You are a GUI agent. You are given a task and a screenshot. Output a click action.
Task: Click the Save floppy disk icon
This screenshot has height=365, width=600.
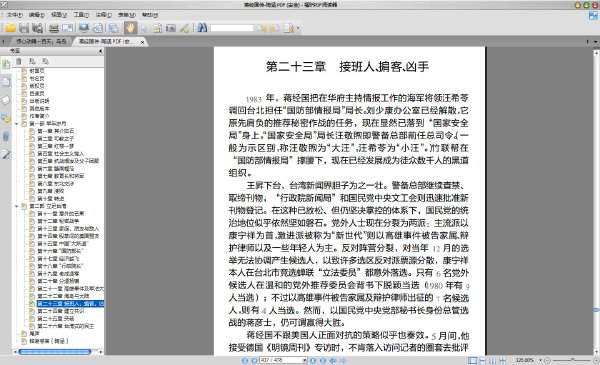coord(24,28)
